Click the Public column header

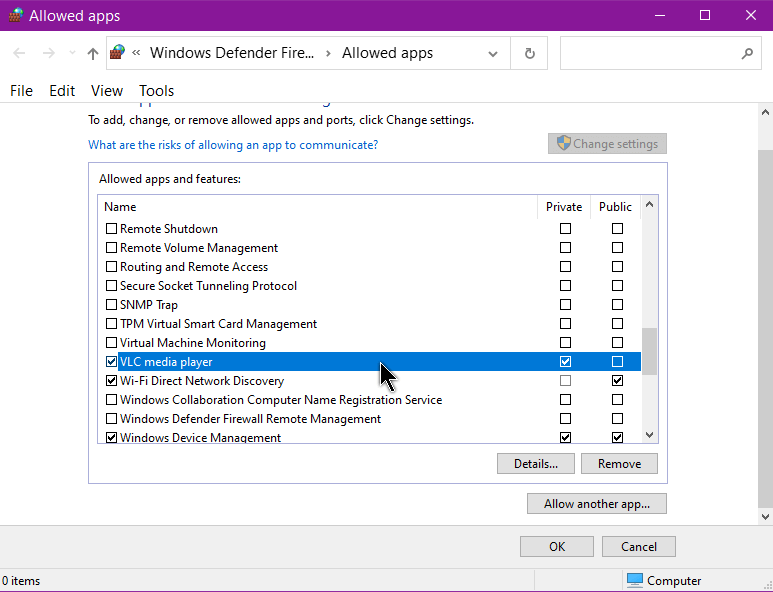tap(615, 207)
